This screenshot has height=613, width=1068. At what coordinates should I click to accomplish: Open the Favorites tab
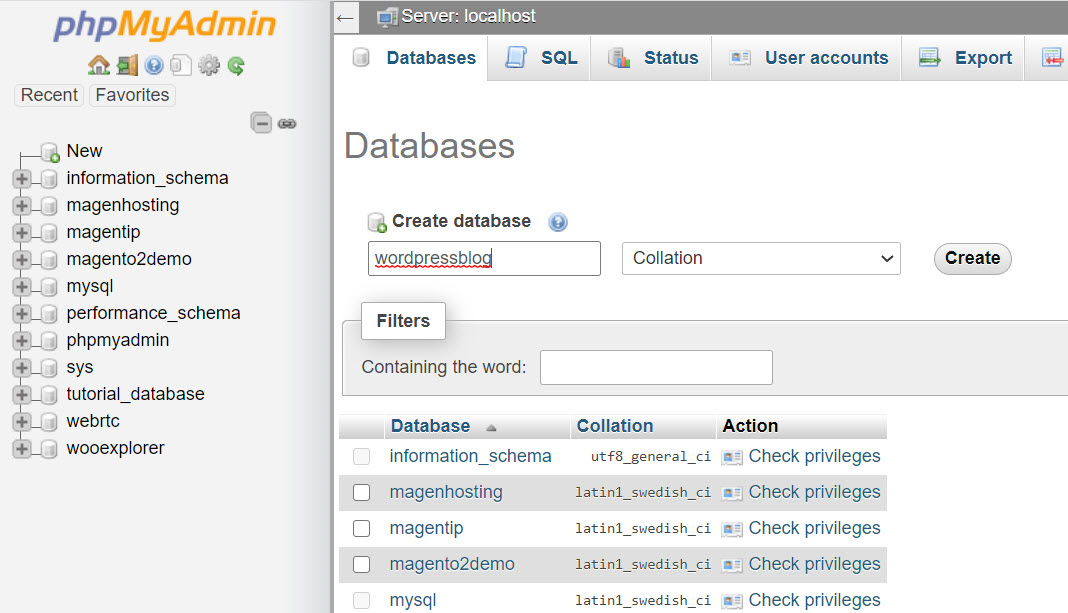(x=132, y=95)
